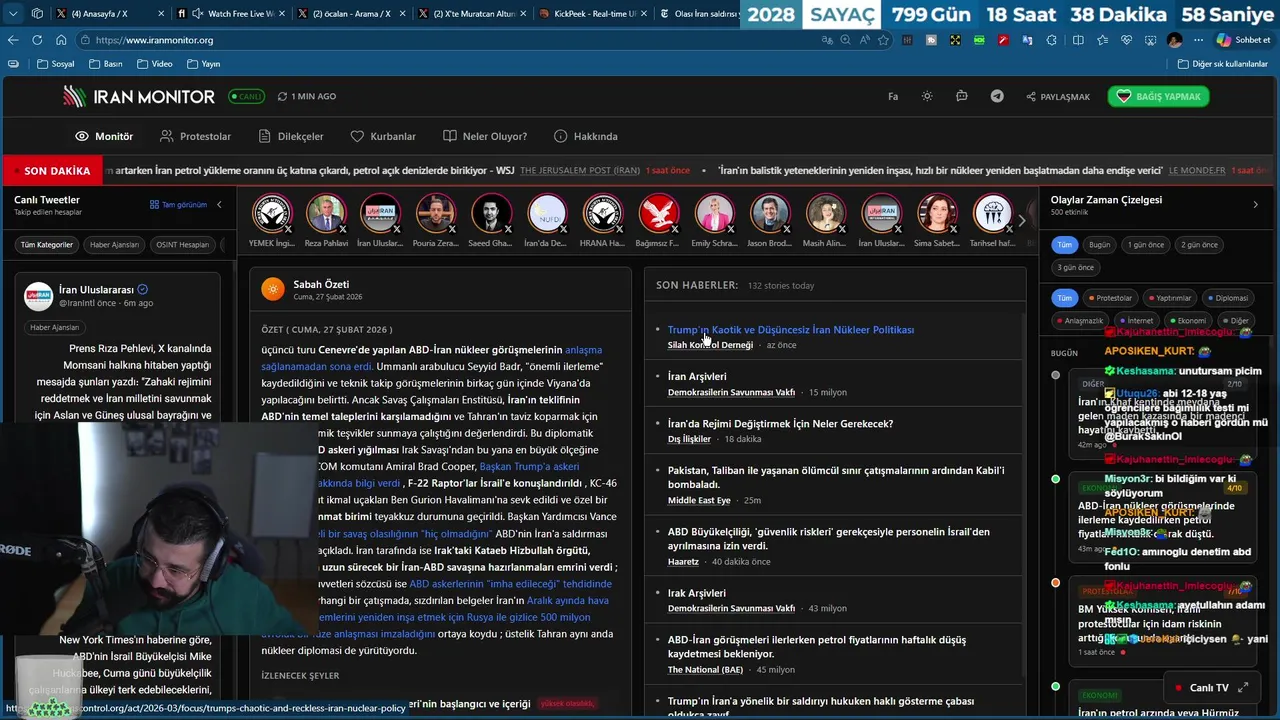Open the Protestolar tab
This screenshot has width=1280, height=720.
point(195,136)
